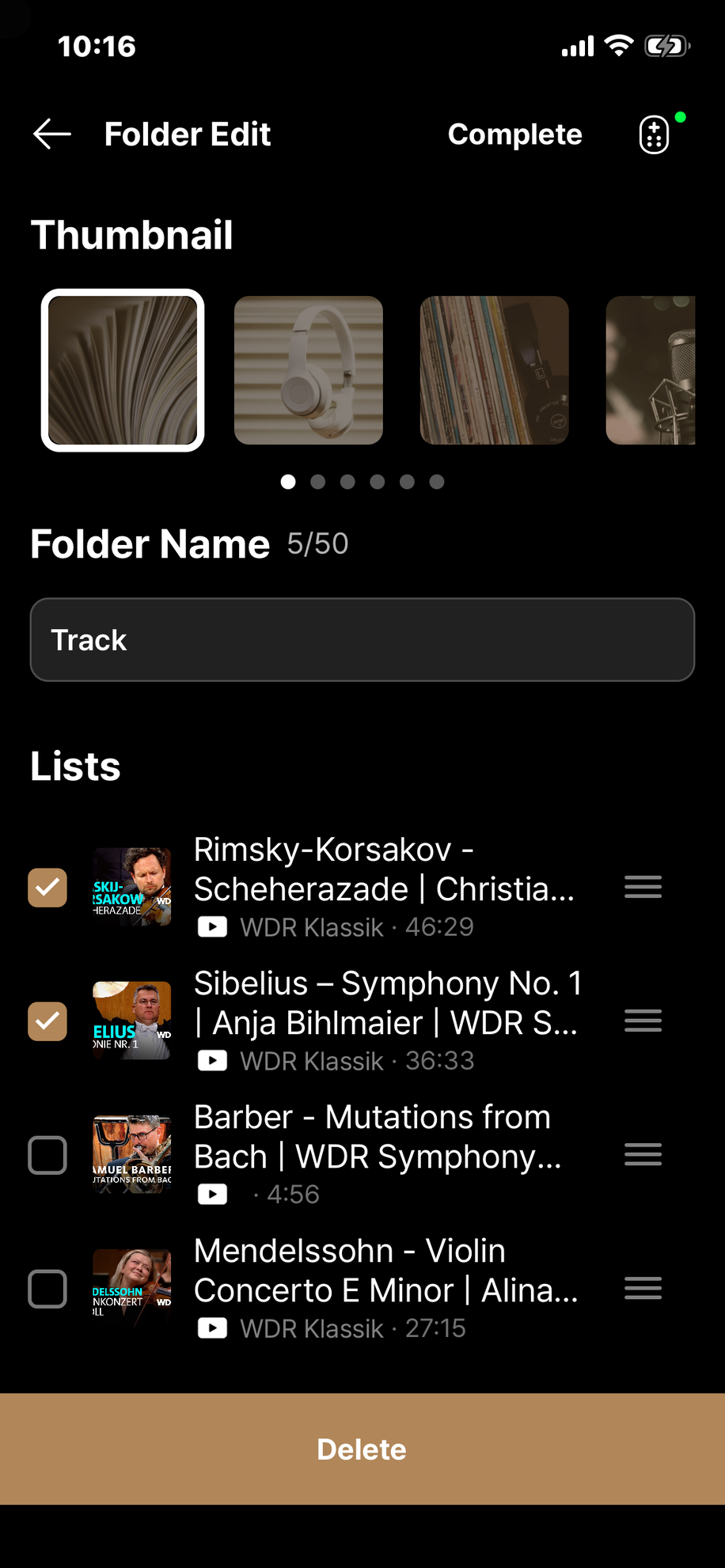Tap drag handle for Mendelssohn Violin Concerto

point(643,1289)
